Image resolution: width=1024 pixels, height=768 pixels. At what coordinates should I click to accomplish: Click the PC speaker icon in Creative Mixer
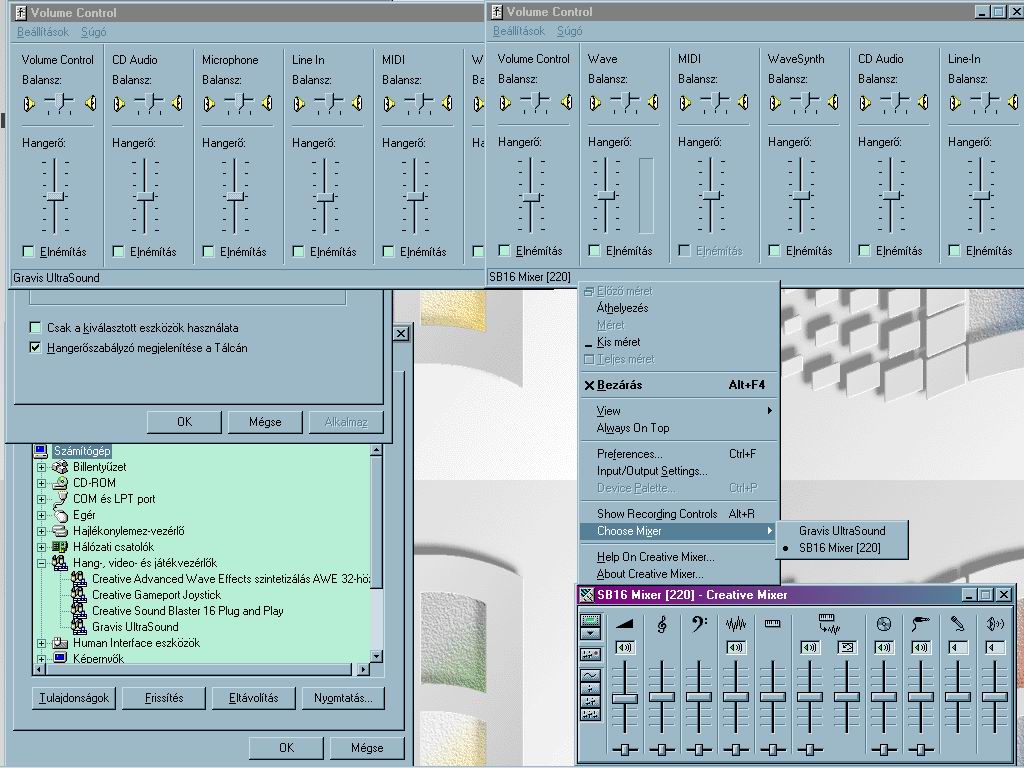(995, 624)
